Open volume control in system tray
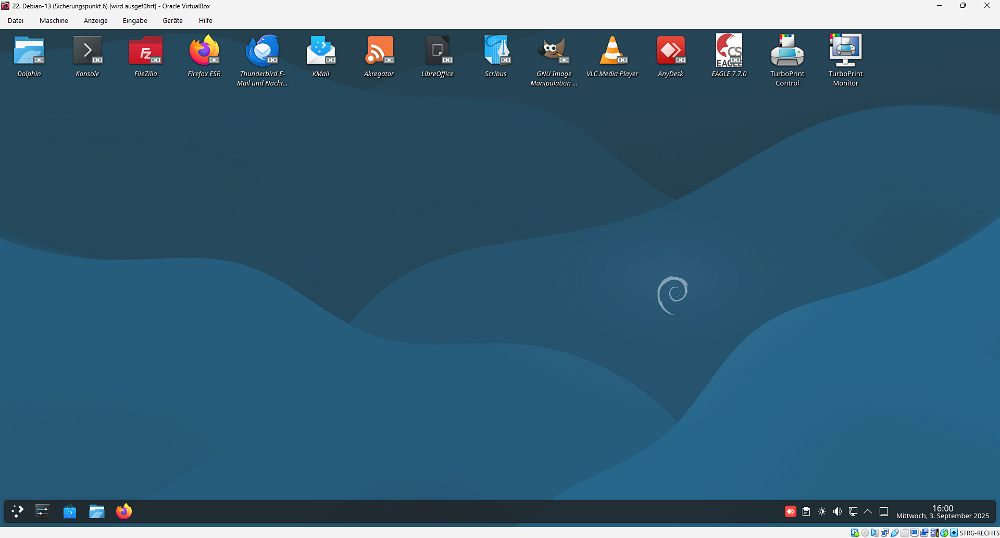Viewport: 1000px width, 538px height. tap(837, 511)
